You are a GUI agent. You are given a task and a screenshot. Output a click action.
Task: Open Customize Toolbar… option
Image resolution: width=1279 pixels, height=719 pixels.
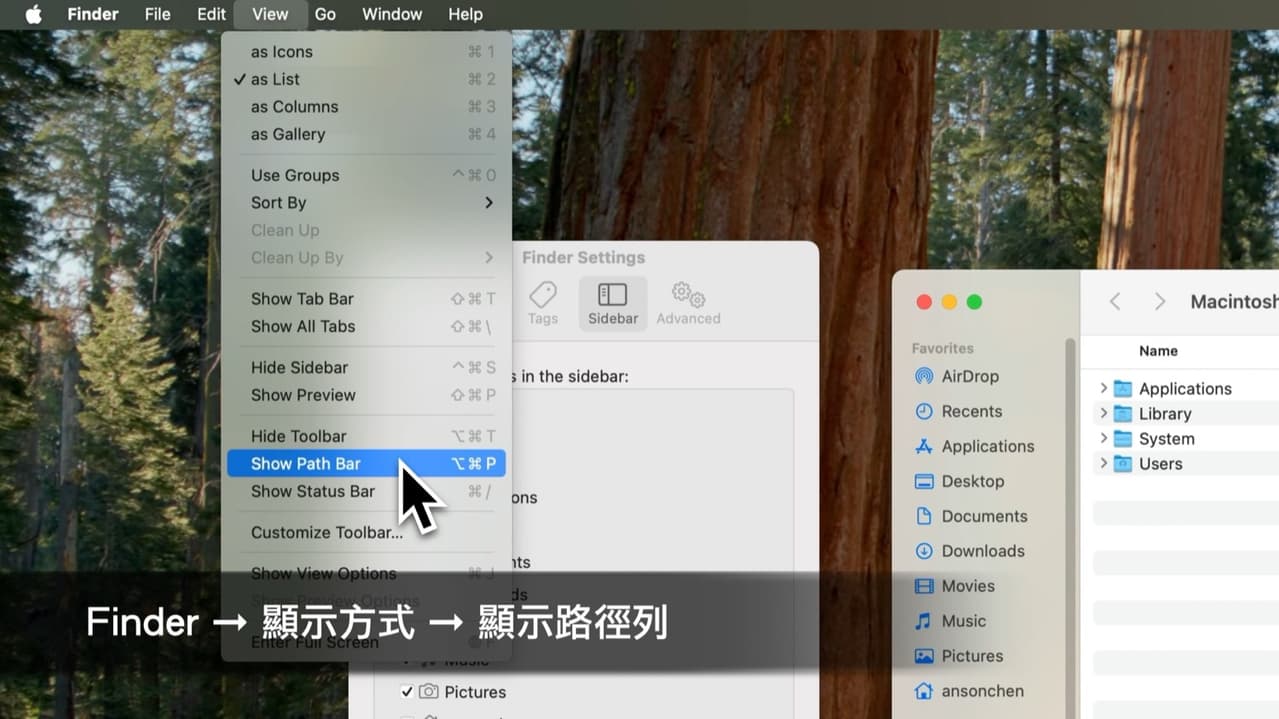(367, 532)
